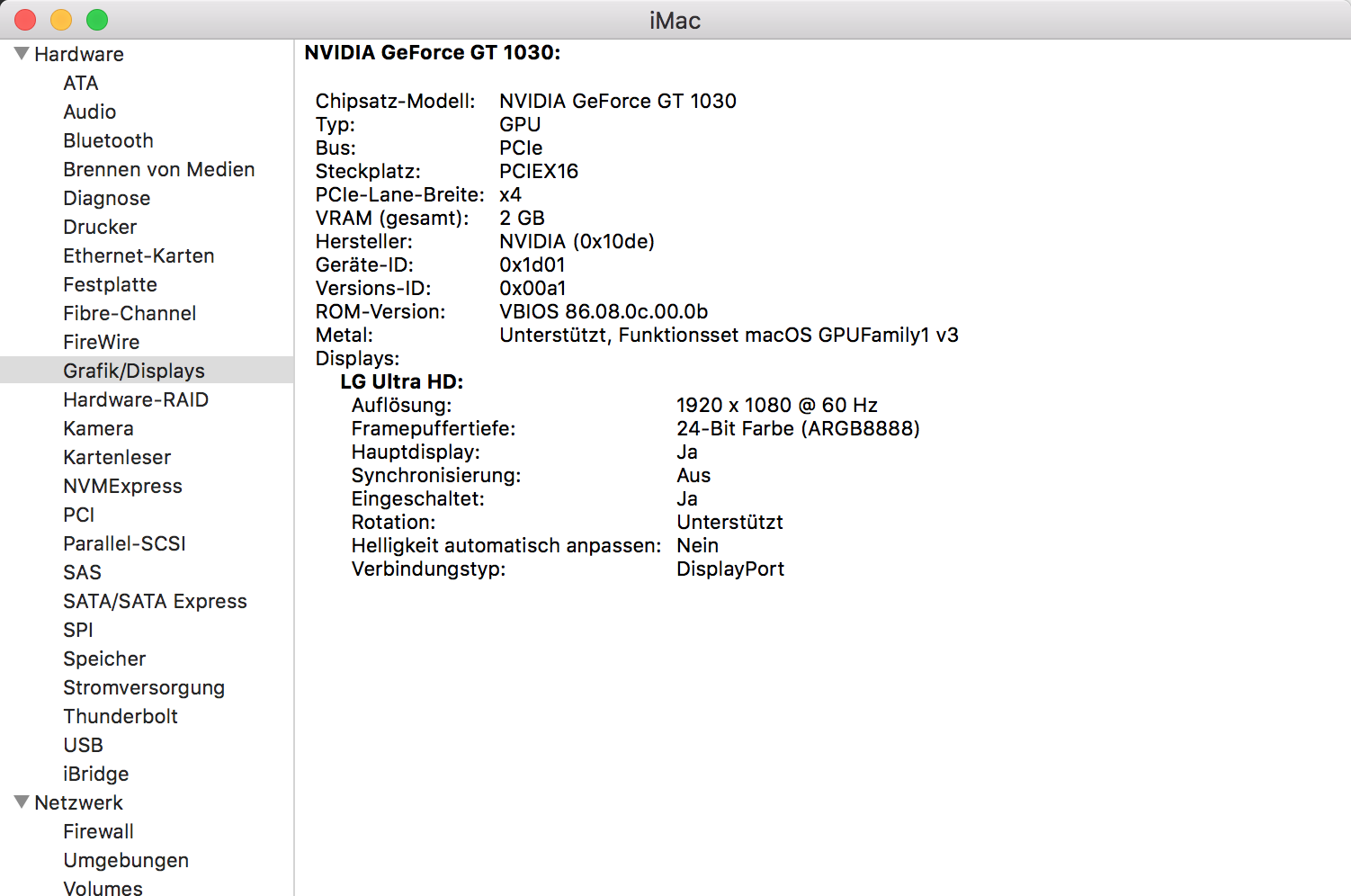The width and height of the screenshot is (1351, 896).
Task: Show Speicher information
Action: pyautogui.click(x=104, y=659)
